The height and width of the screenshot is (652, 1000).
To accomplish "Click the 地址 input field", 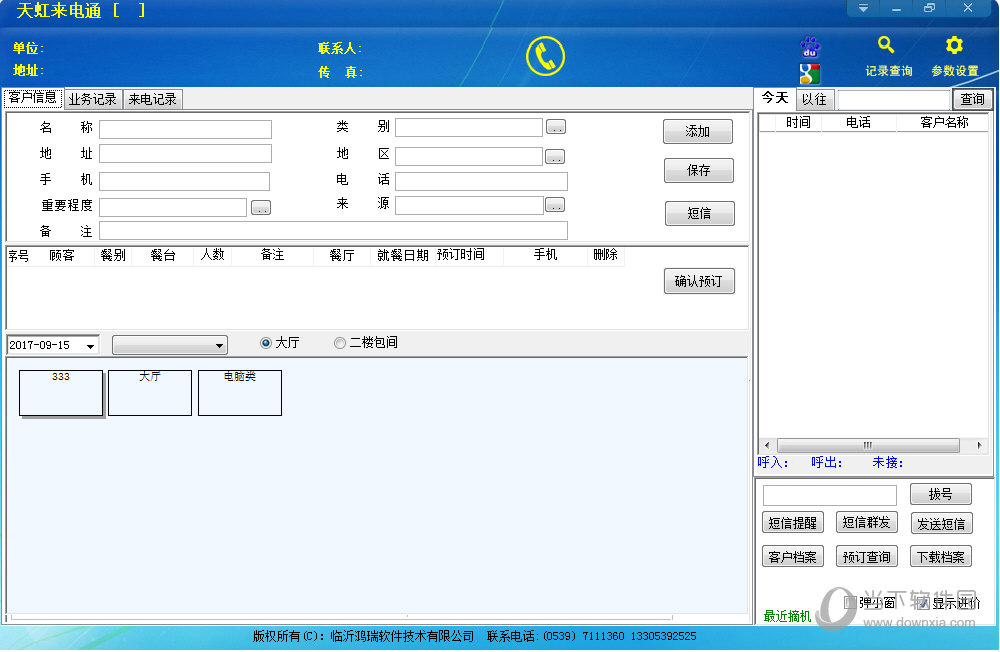I will click(186, 154).
